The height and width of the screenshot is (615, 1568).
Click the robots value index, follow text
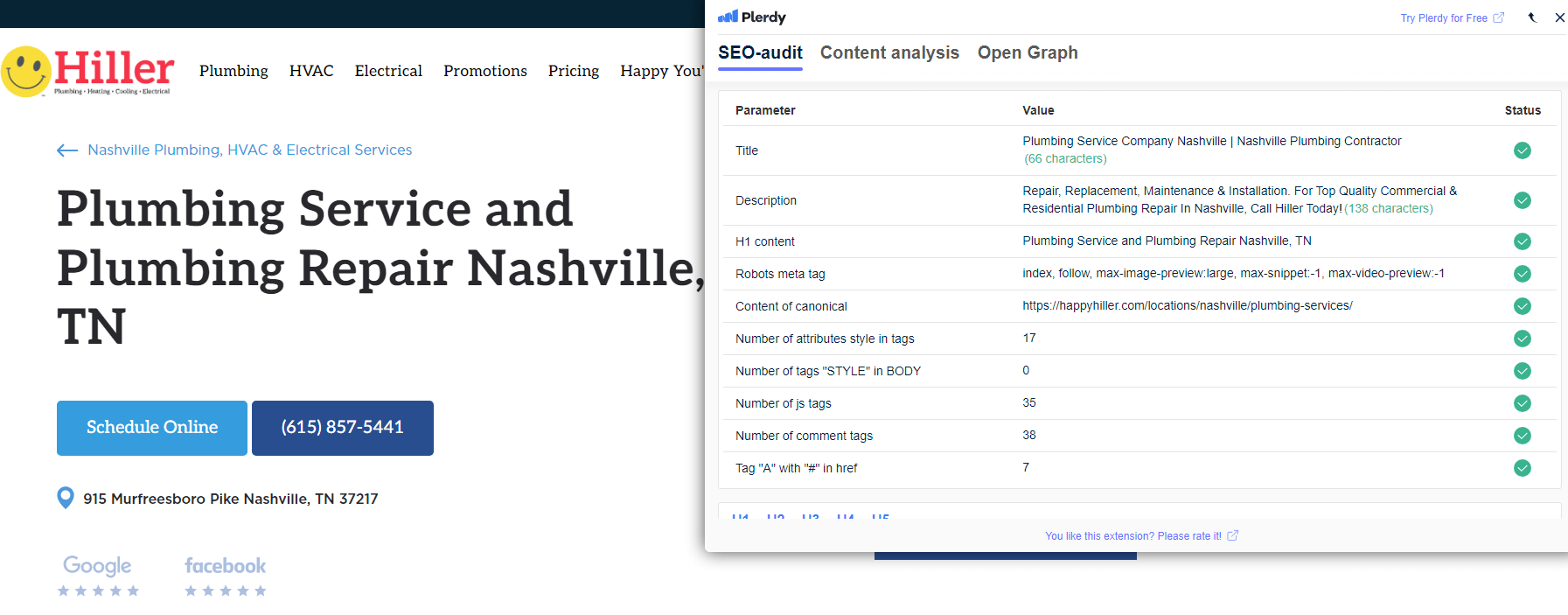click(x=1233, y=273)
